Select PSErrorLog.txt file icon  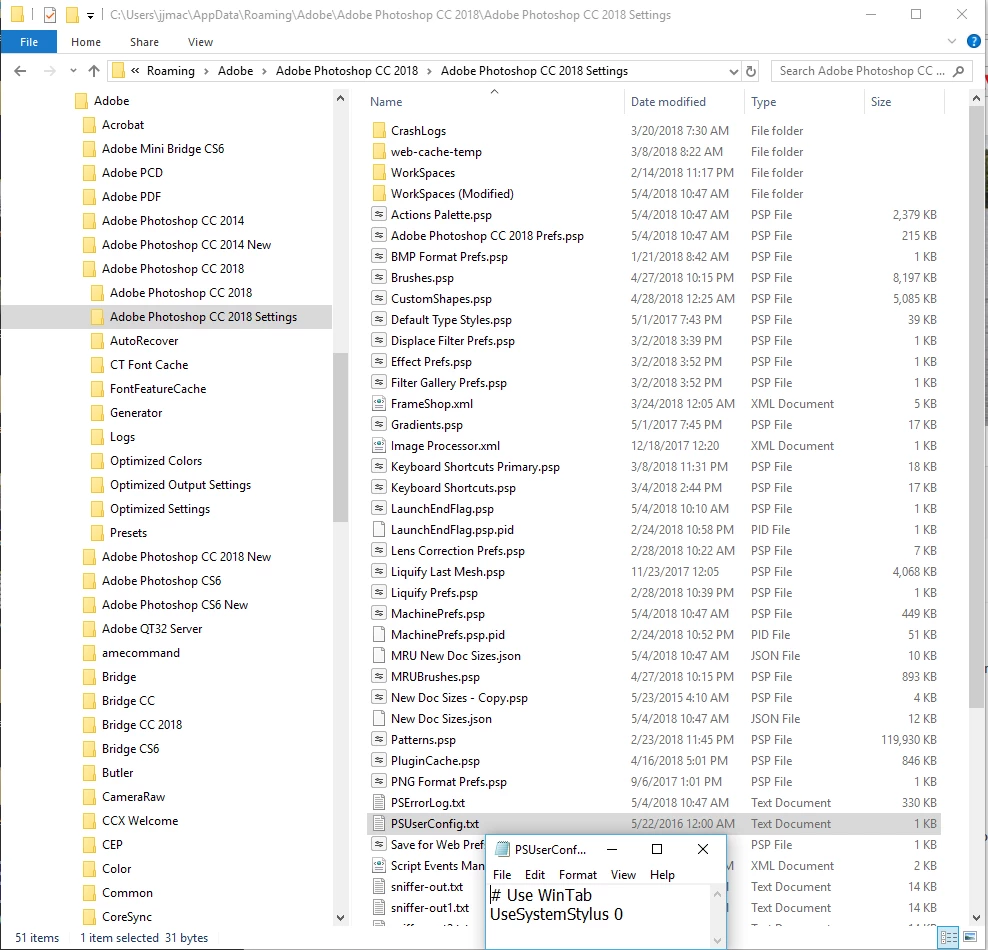379,803
